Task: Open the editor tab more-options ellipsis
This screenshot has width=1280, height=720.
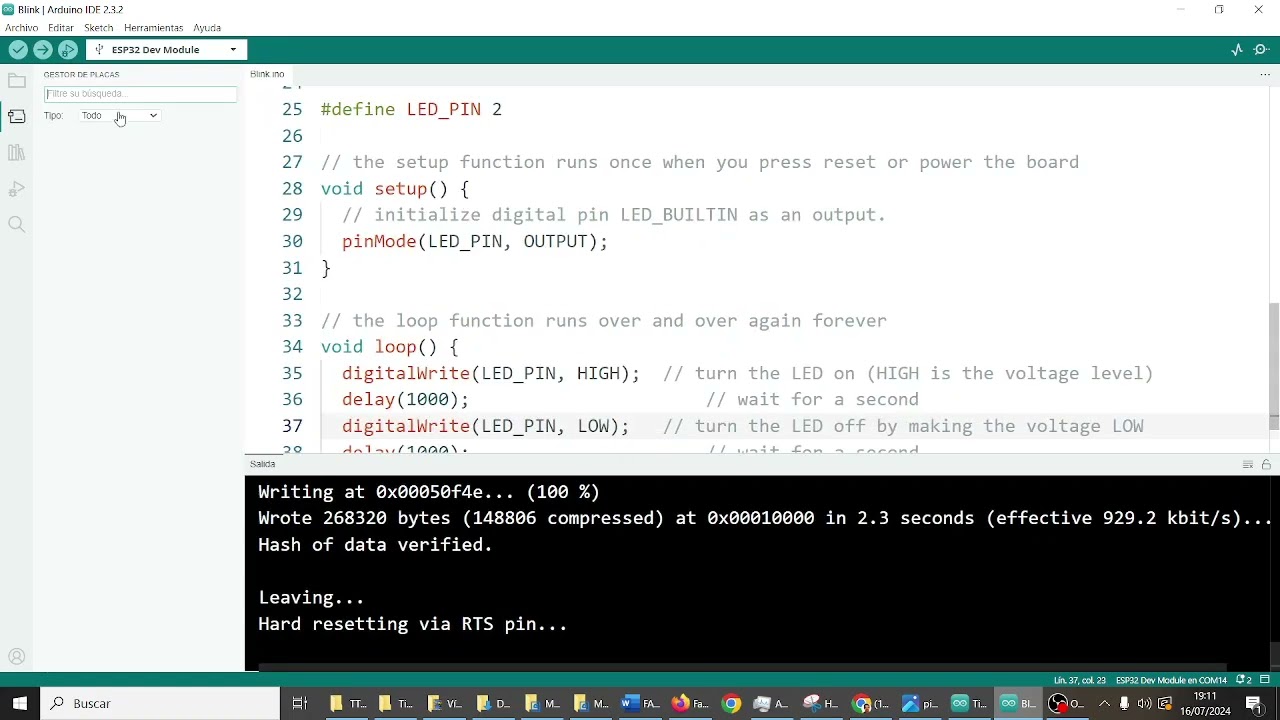Action: 1265,74
